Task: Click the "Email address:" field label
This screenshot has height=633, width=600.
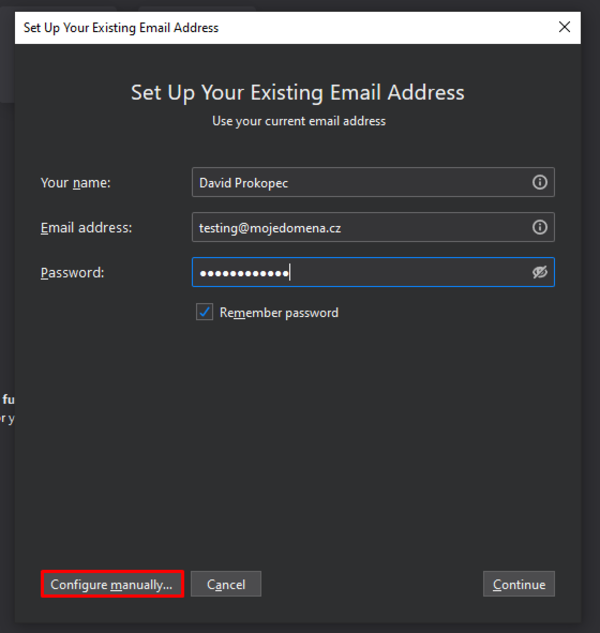Action: tap(86, 228)
